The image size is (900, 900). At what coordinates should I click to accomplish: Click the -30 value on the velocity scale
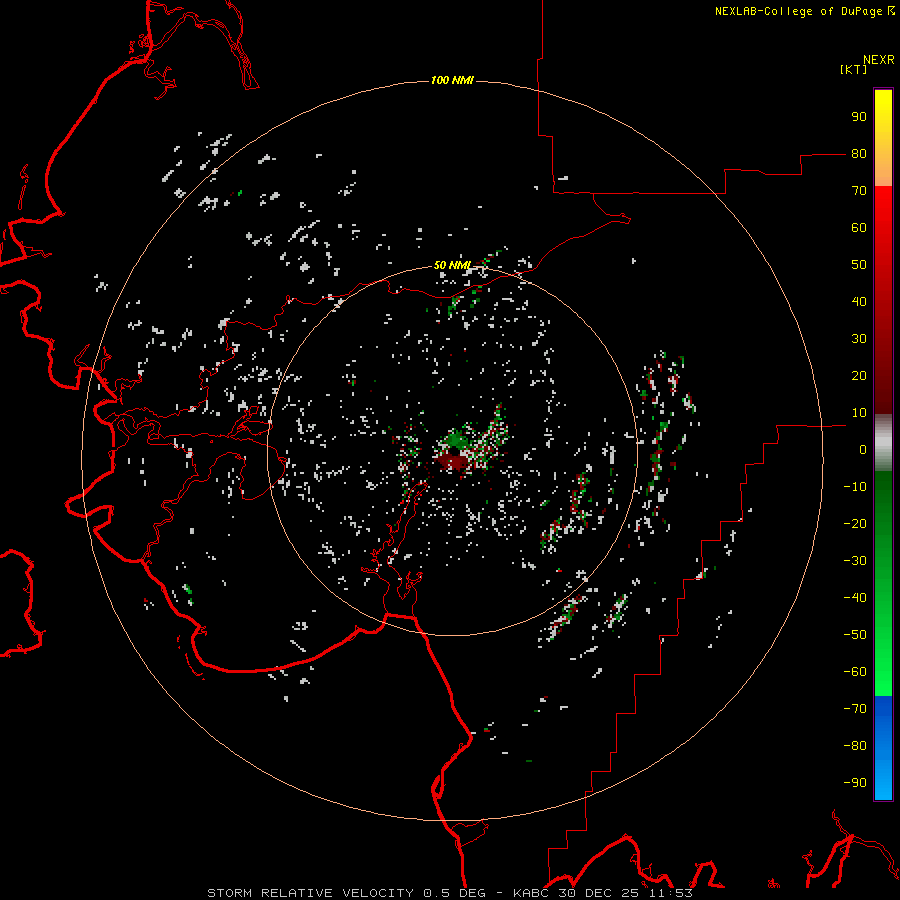[855, 561]
